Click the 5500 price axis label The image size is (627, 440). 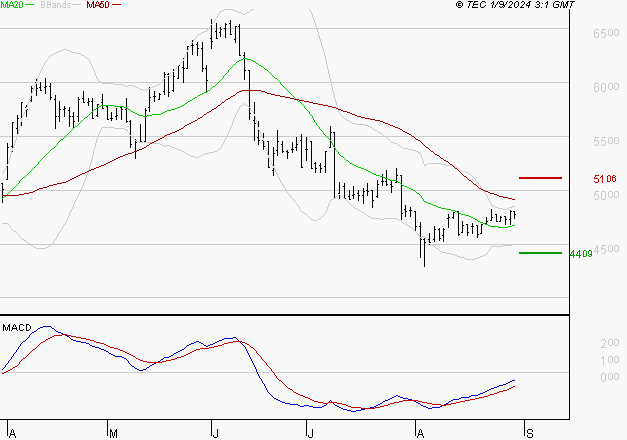[x=606, y=141]
